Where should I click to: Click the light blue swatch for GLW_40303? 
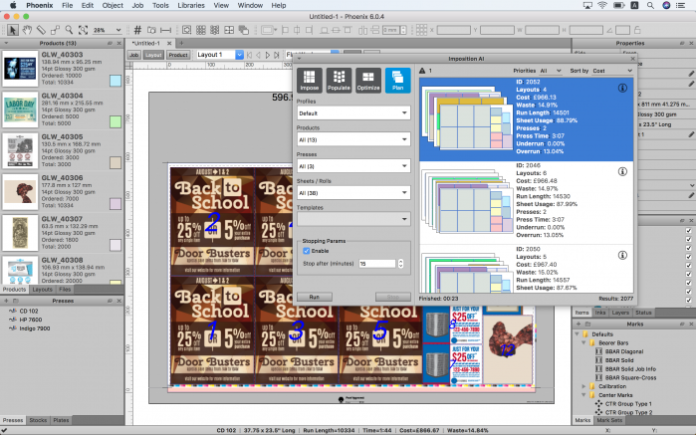tap(115, 68)
